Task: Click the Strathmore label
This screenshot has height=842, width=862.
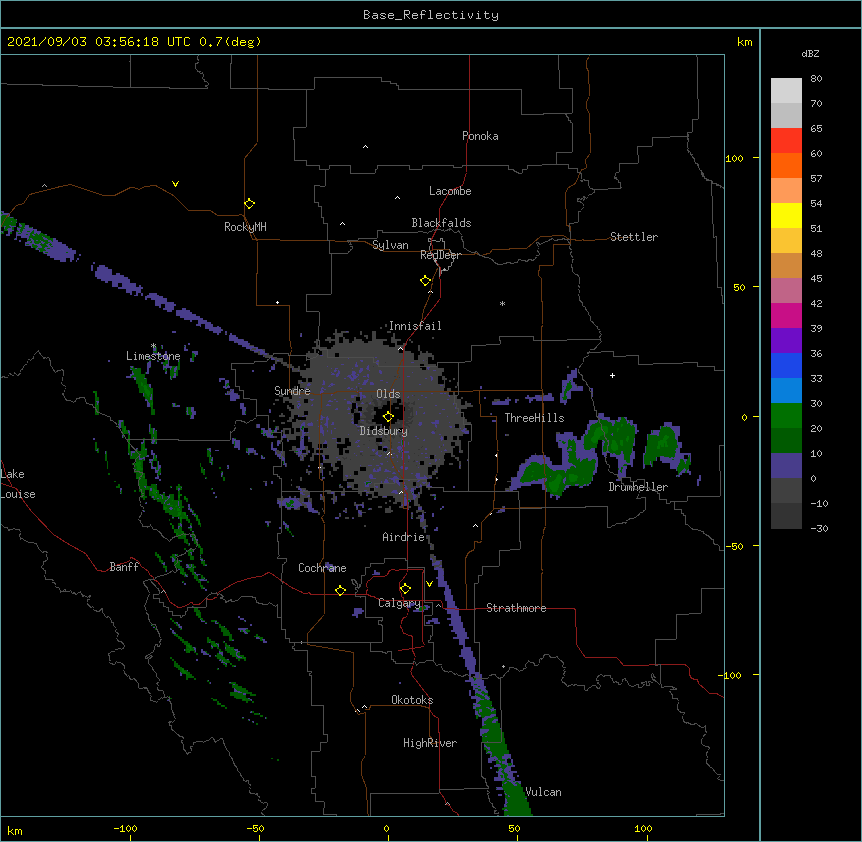Action: (x=516, y=608)
